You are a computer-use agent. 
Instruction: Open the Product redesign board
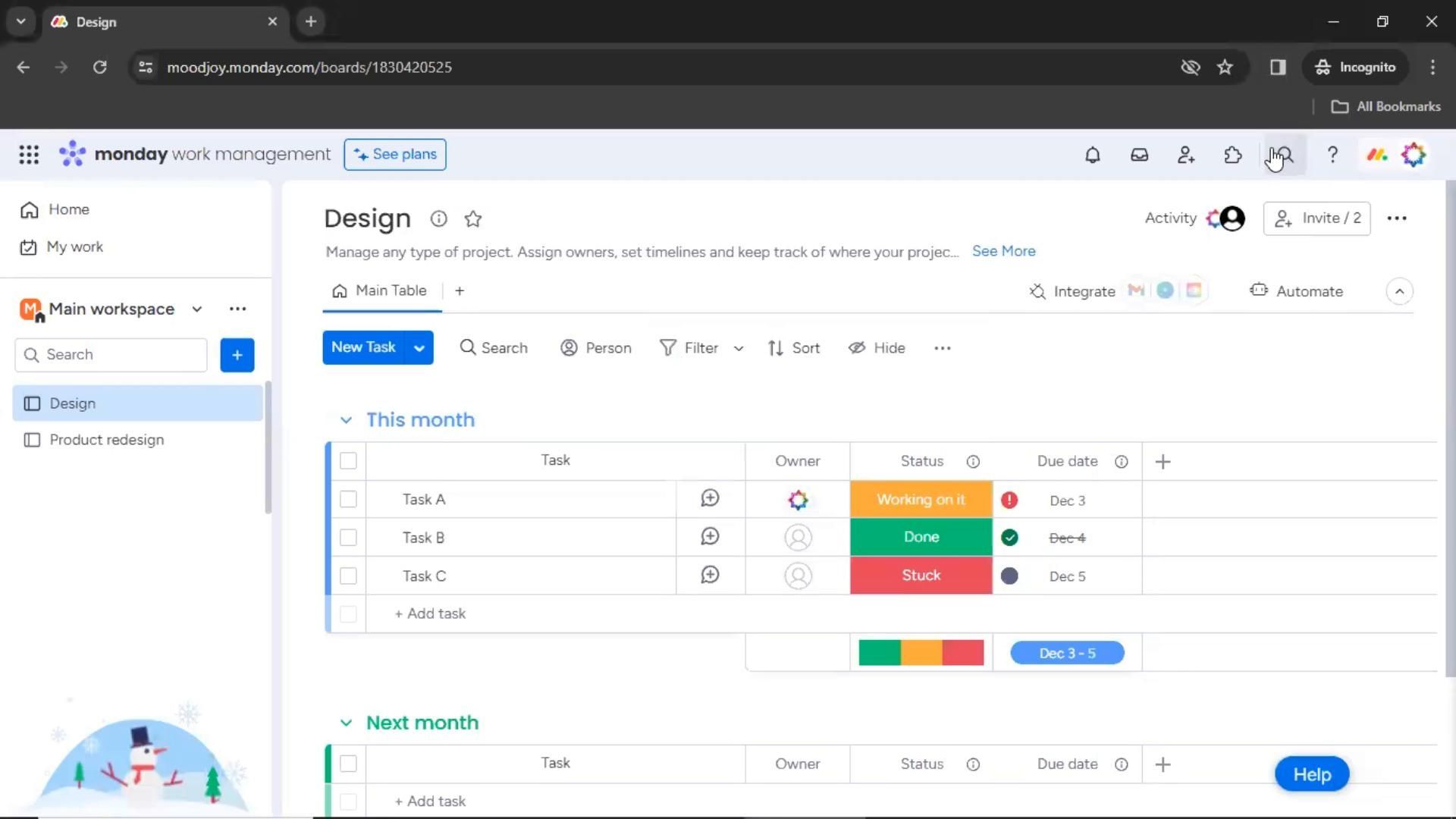coord(106,440)
